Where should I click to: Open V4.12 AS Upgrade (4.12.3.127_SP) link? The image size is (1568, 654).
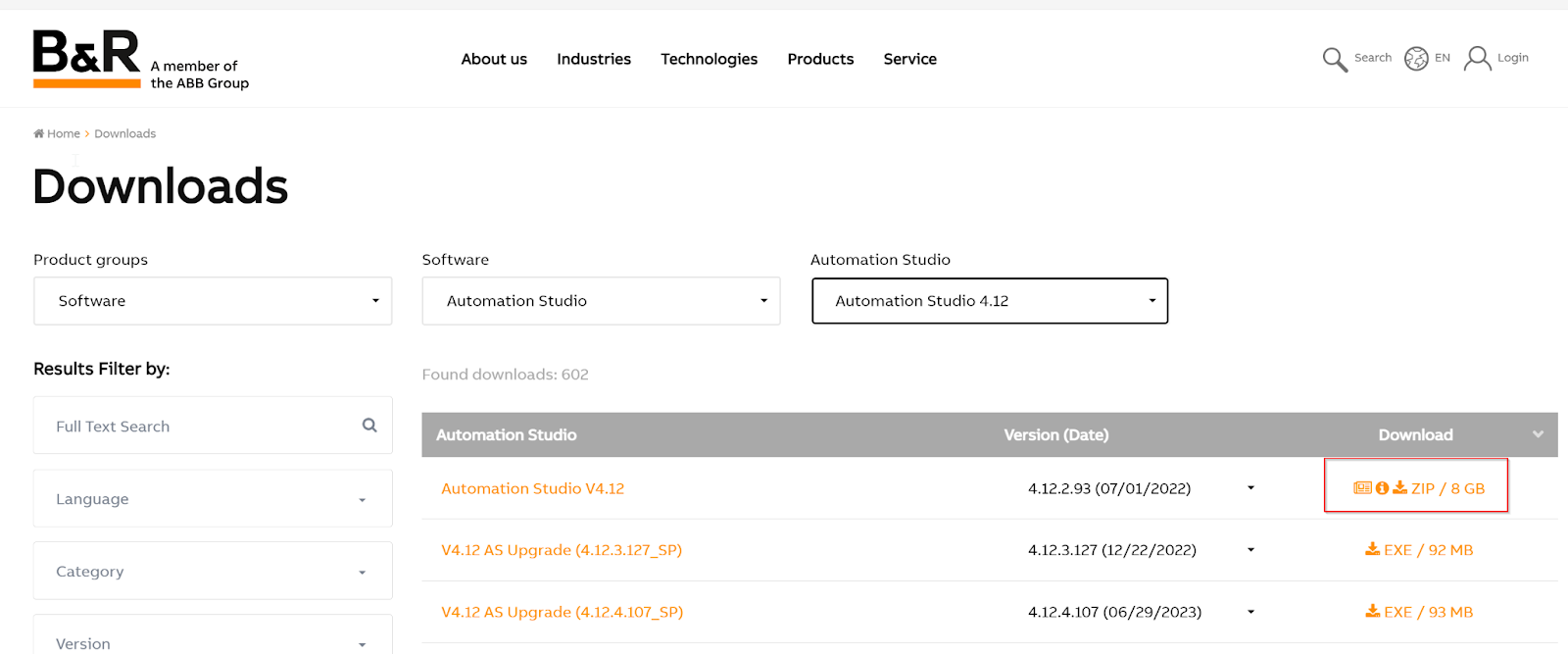click(562, 550)
